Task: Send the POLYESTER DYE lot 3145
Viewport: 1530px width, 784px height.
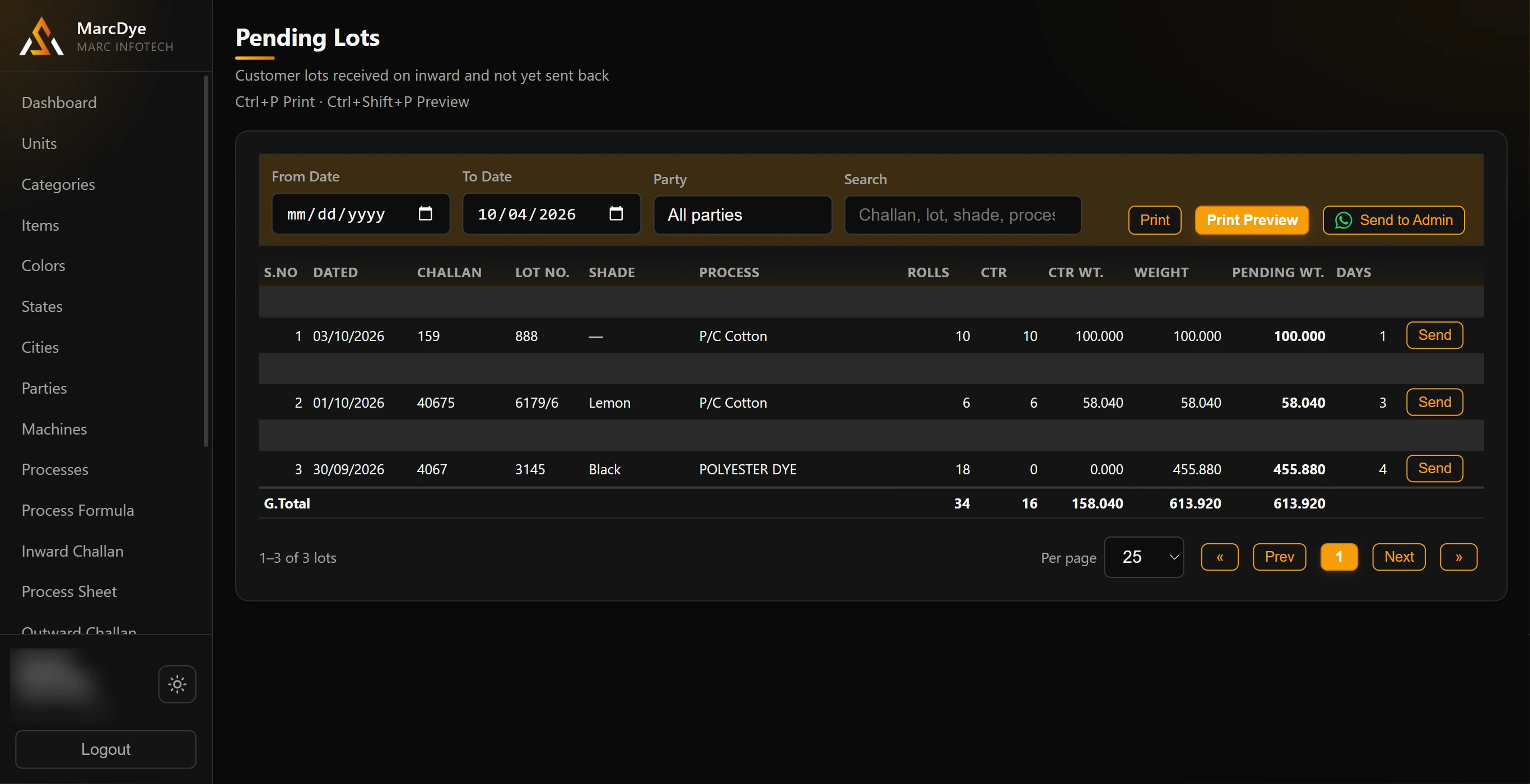Action: (x=1434, y=469)
